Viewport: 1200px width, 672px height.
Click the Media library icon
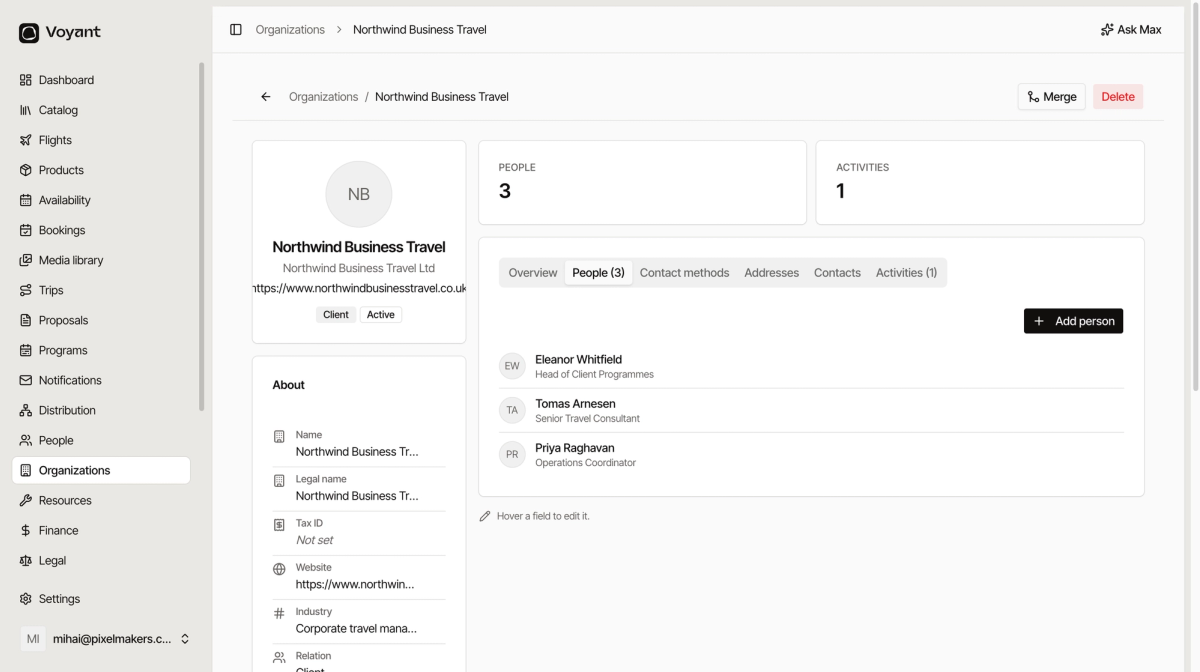click(x=26, y=260)
